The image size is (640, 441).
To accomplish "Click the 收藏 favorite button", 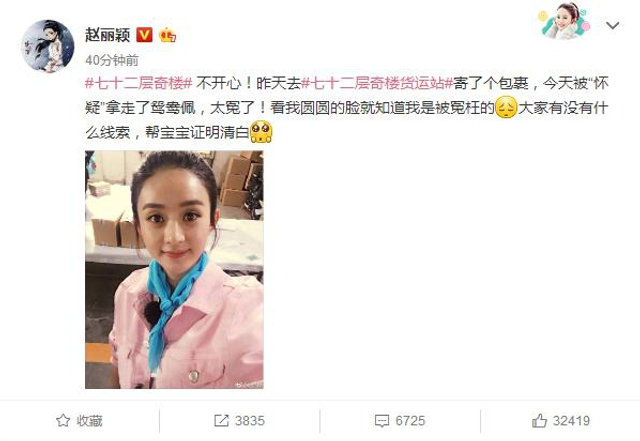I will tap(79, 421).
